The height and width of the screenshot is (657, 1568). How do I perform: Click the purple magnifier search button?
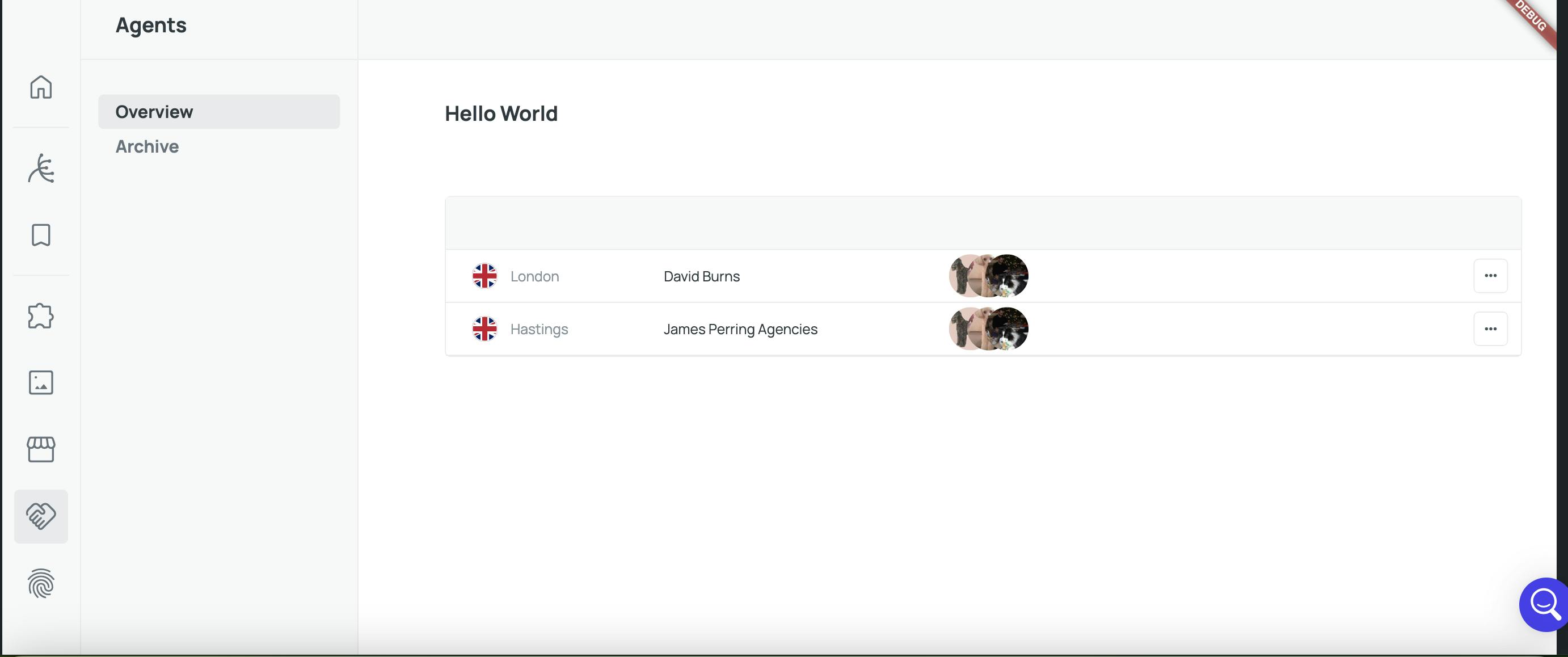[x=1544, y=604]
